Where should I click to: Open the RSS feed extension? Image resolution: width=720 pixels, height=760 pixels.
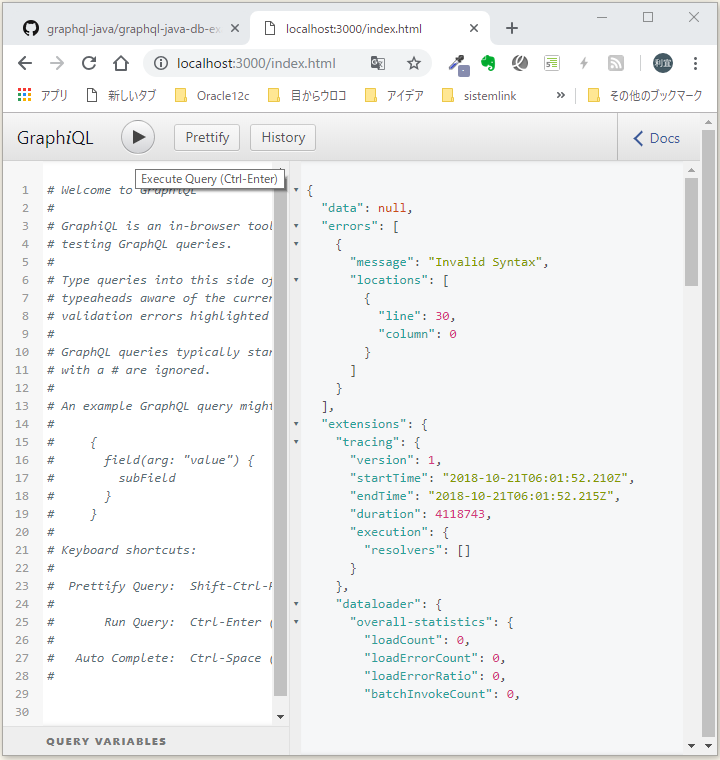pyautogui.click(x=616, y=63)
